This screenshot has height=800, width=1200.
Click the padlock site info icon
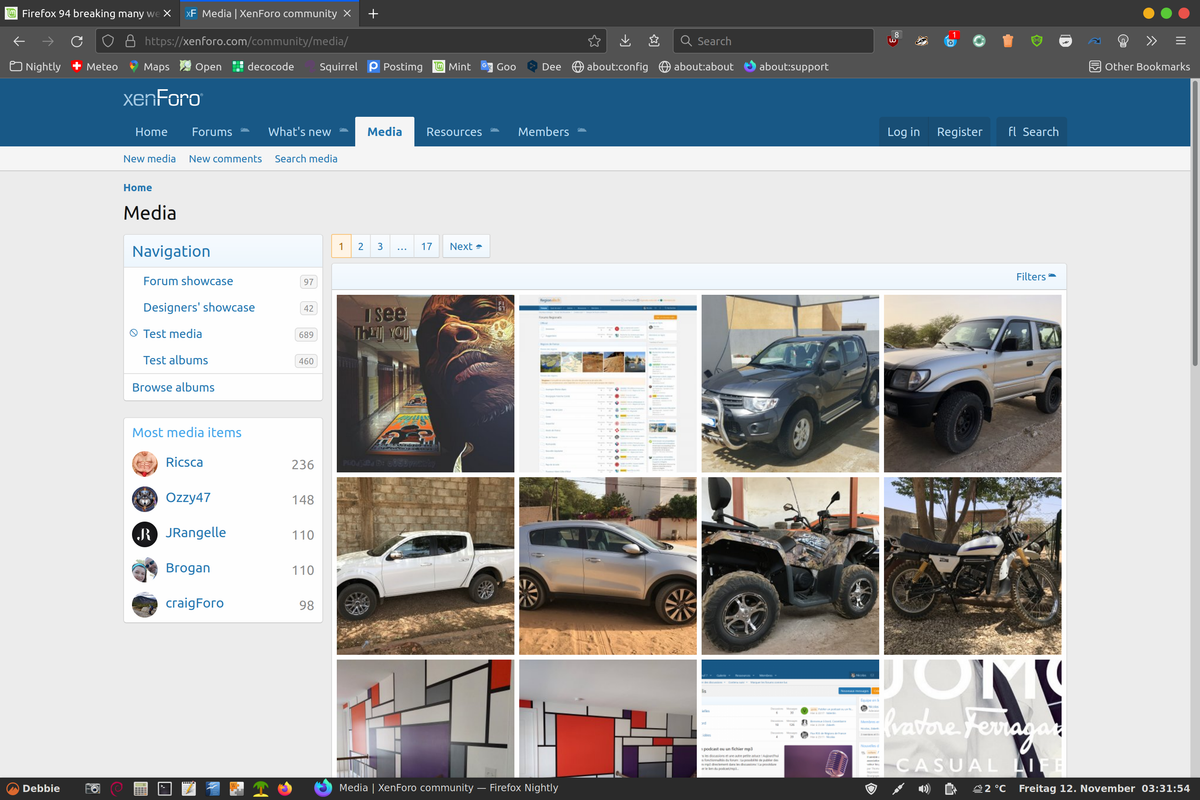coord(130,41)
